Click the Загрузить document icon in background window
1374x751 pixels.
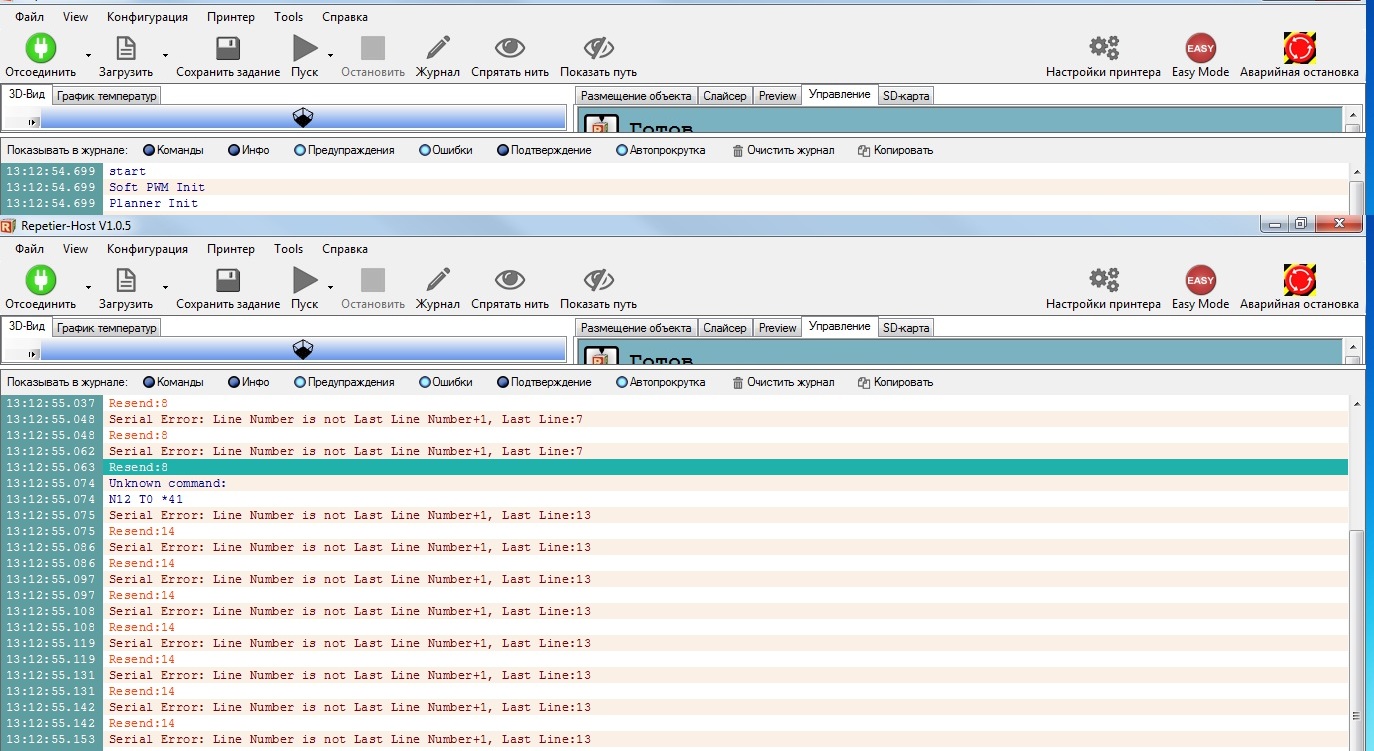[x=126, y=48]
